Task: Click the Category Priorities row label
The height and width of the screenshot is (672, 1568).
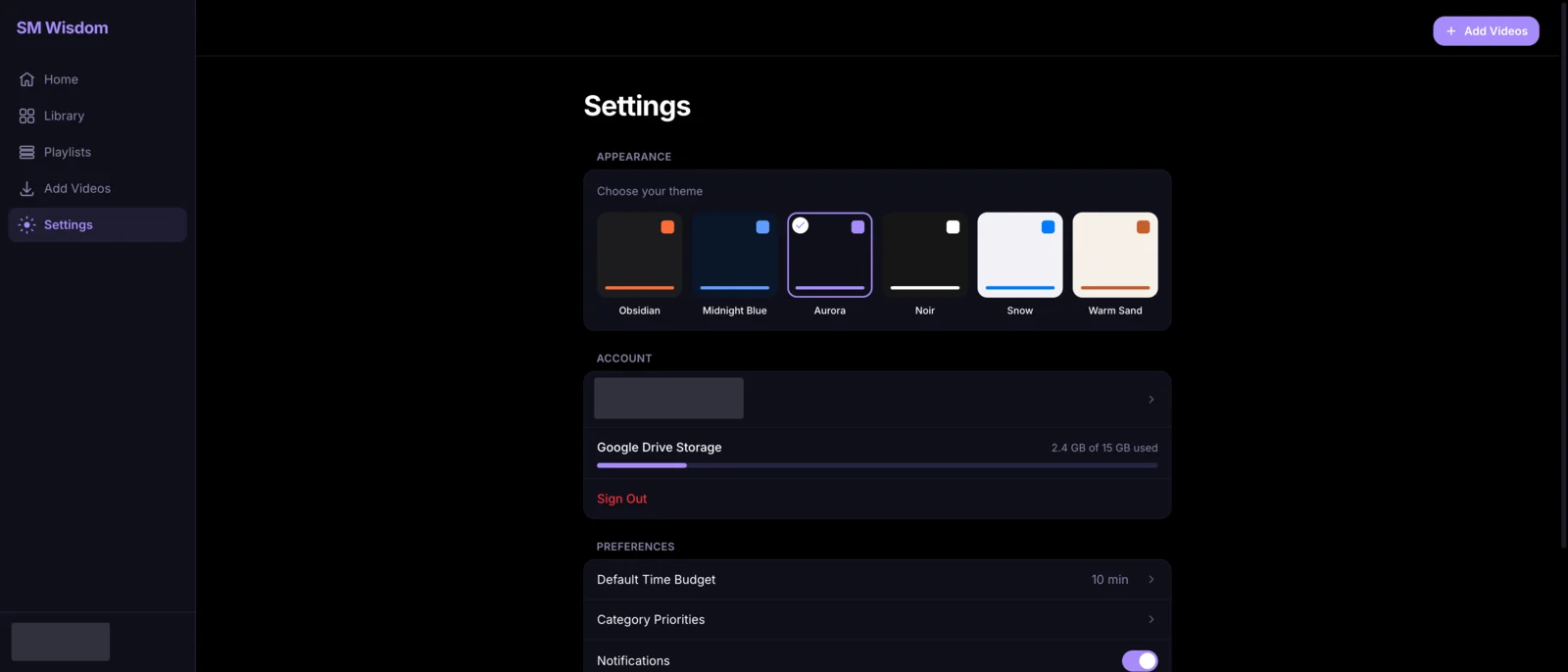Action: 651,620
